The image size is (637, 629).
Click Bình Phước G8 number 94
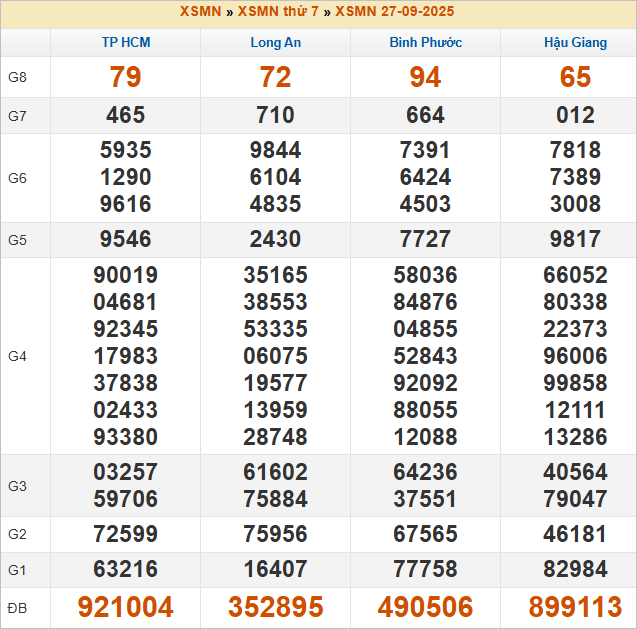(x=426, y=77)
